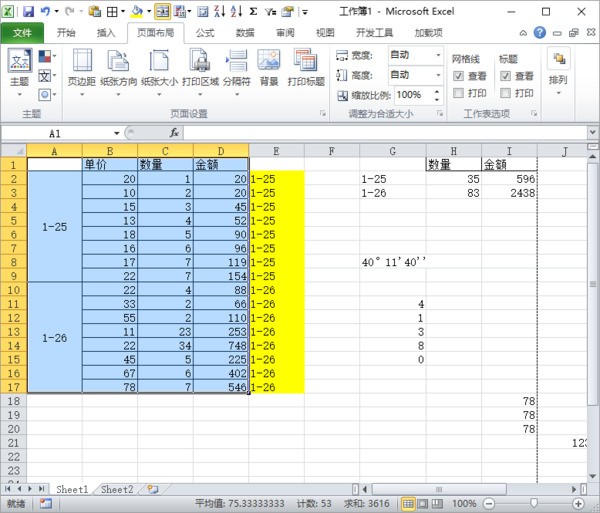Switch to Page Layout view in status bar

[423, 503]
